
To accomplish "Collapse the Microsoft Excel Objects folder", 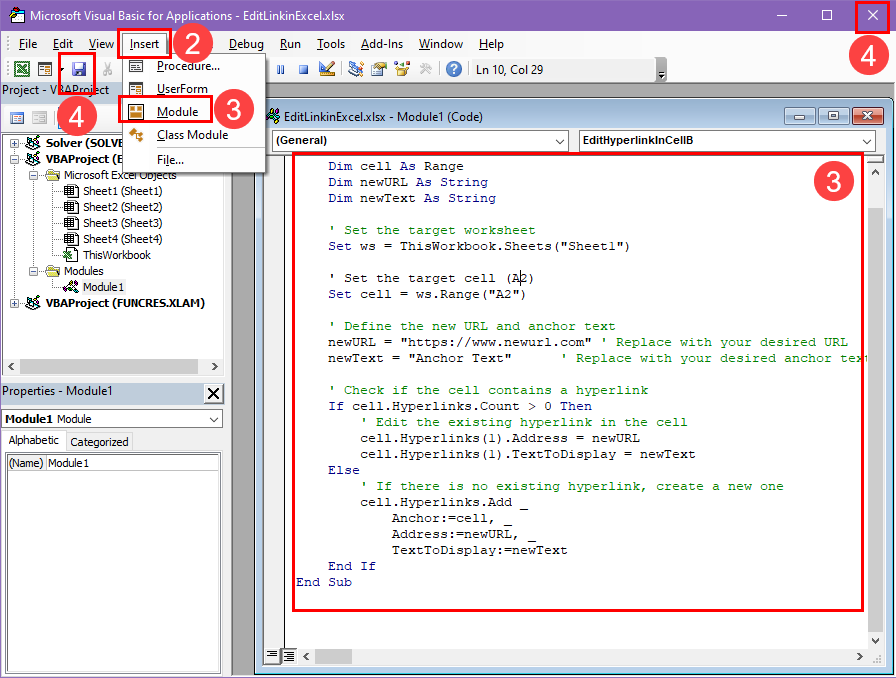I will 34,175.
